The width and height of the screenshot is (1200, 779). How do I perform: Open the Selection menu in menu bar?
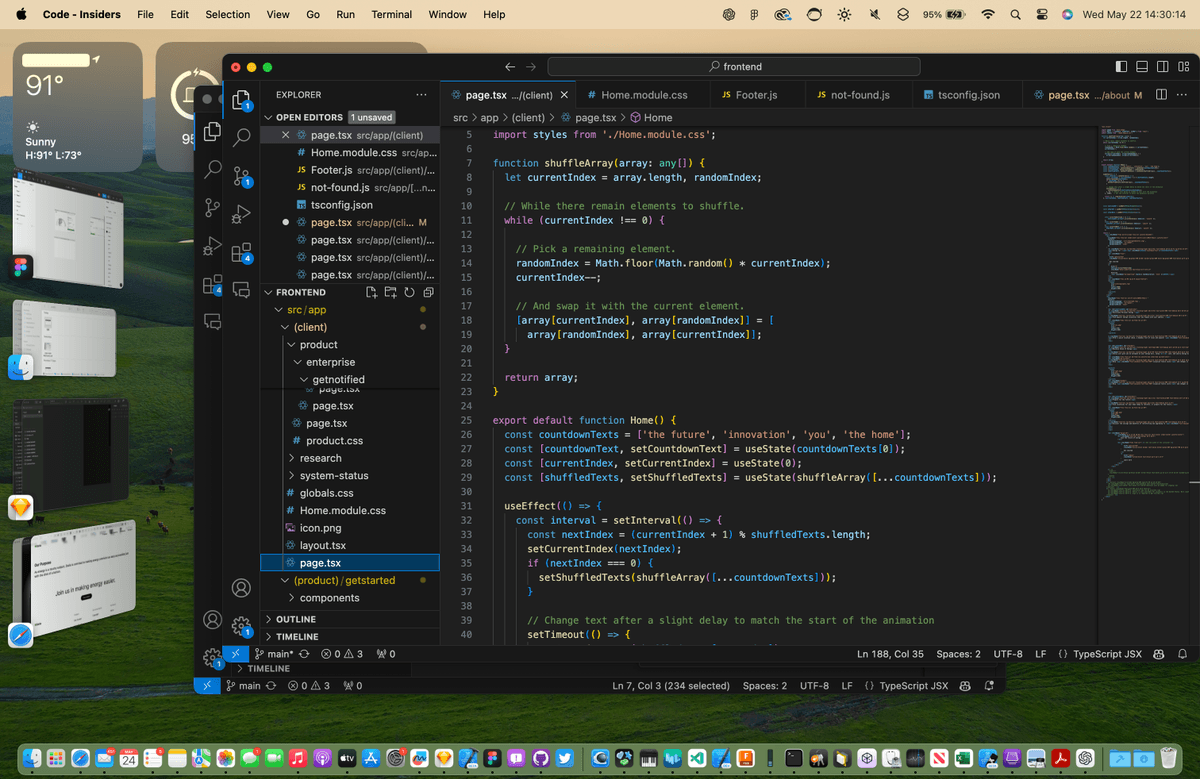click(228, 14)
